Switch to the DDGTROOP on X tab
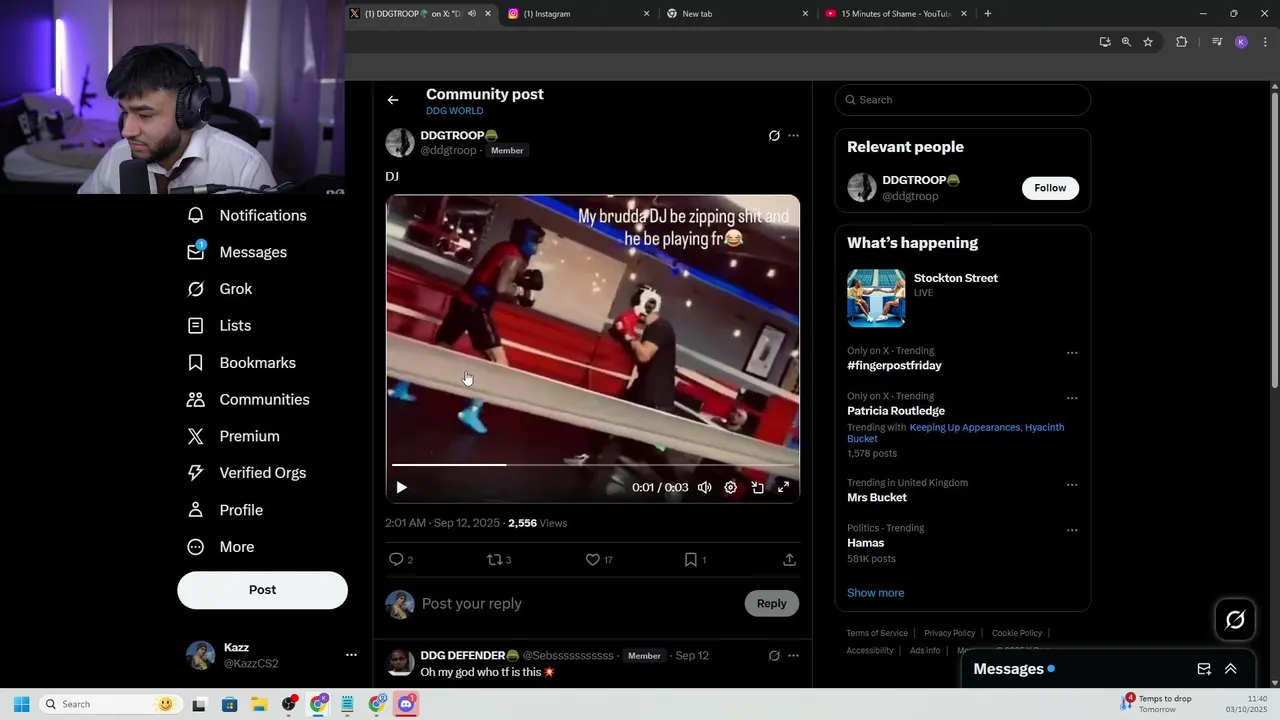Image resolution: width=1280 pixels, height=720 pixels. (x=421, y=14)
